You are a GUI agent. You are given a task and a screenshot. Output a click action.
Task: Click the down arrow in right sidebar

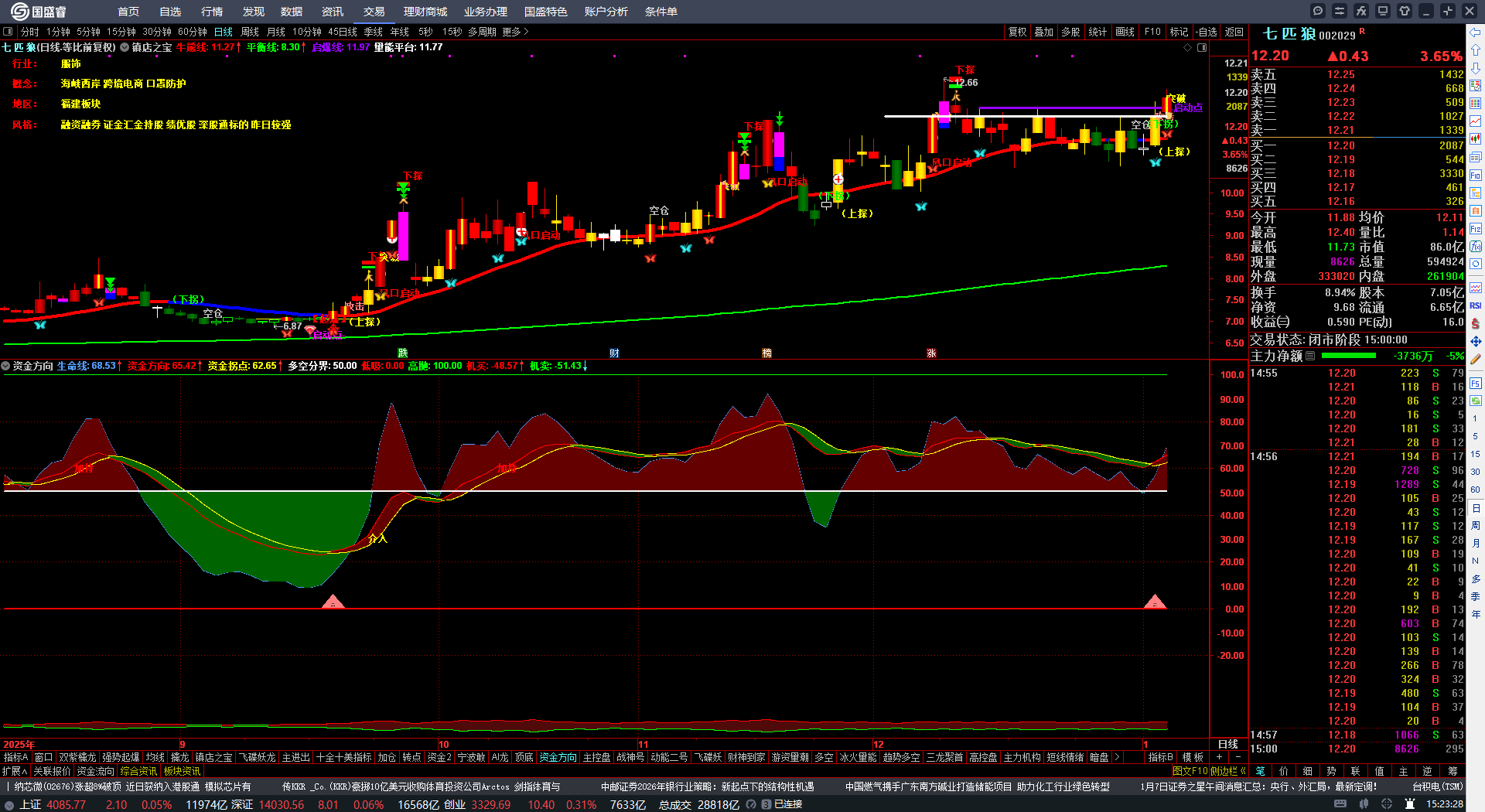1476,68
